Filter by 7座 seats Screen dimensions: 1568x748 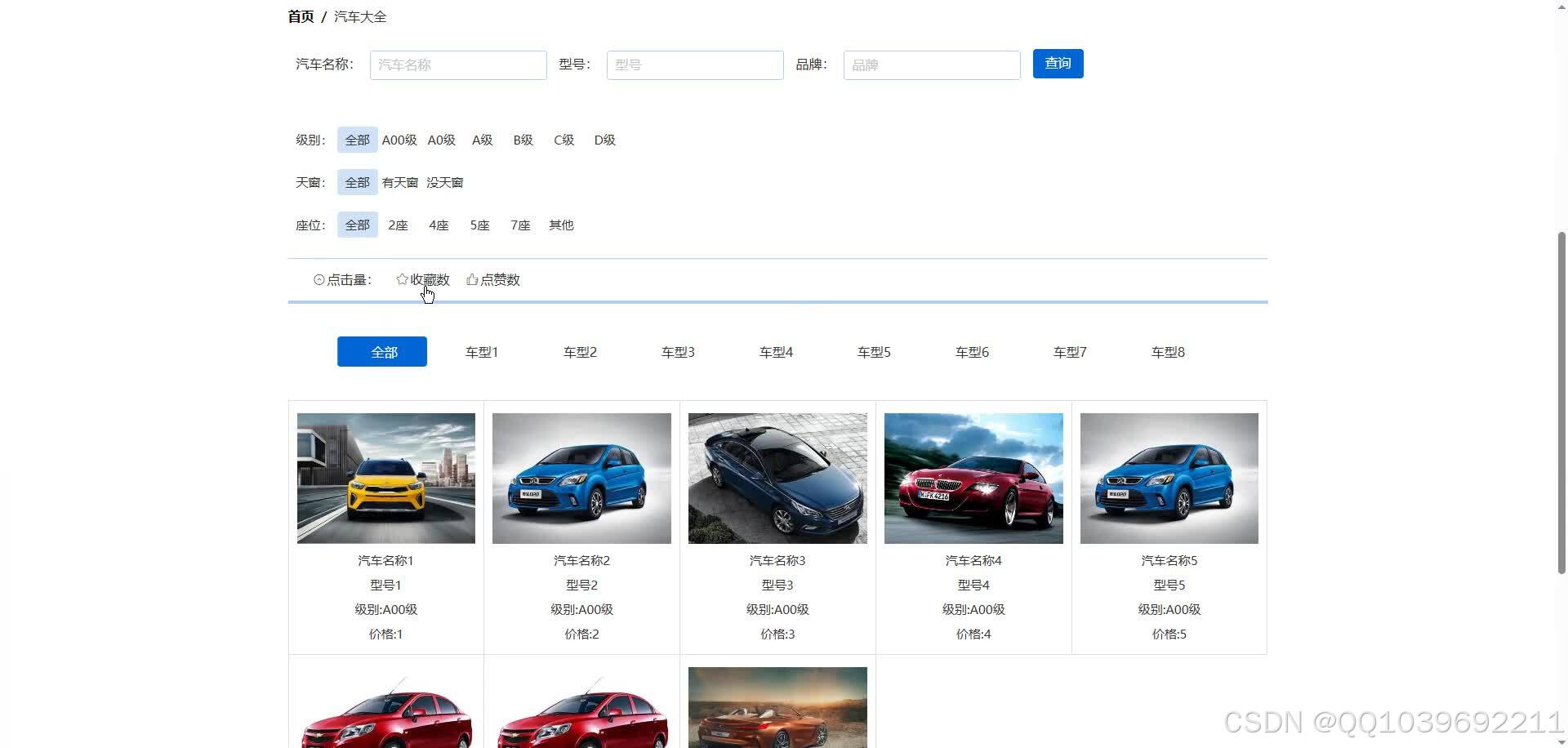pyautogui.click(x=520, y=225)
